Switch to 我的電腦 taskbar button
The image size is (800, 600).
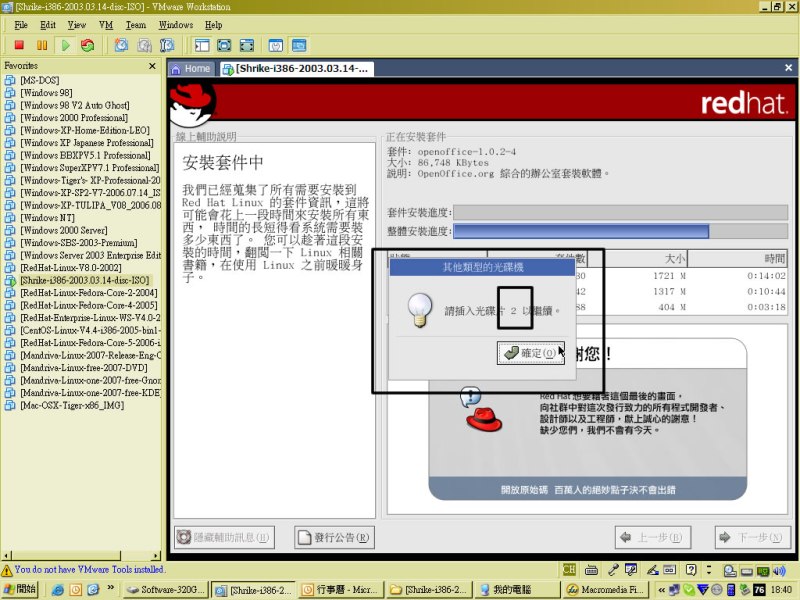516,589
